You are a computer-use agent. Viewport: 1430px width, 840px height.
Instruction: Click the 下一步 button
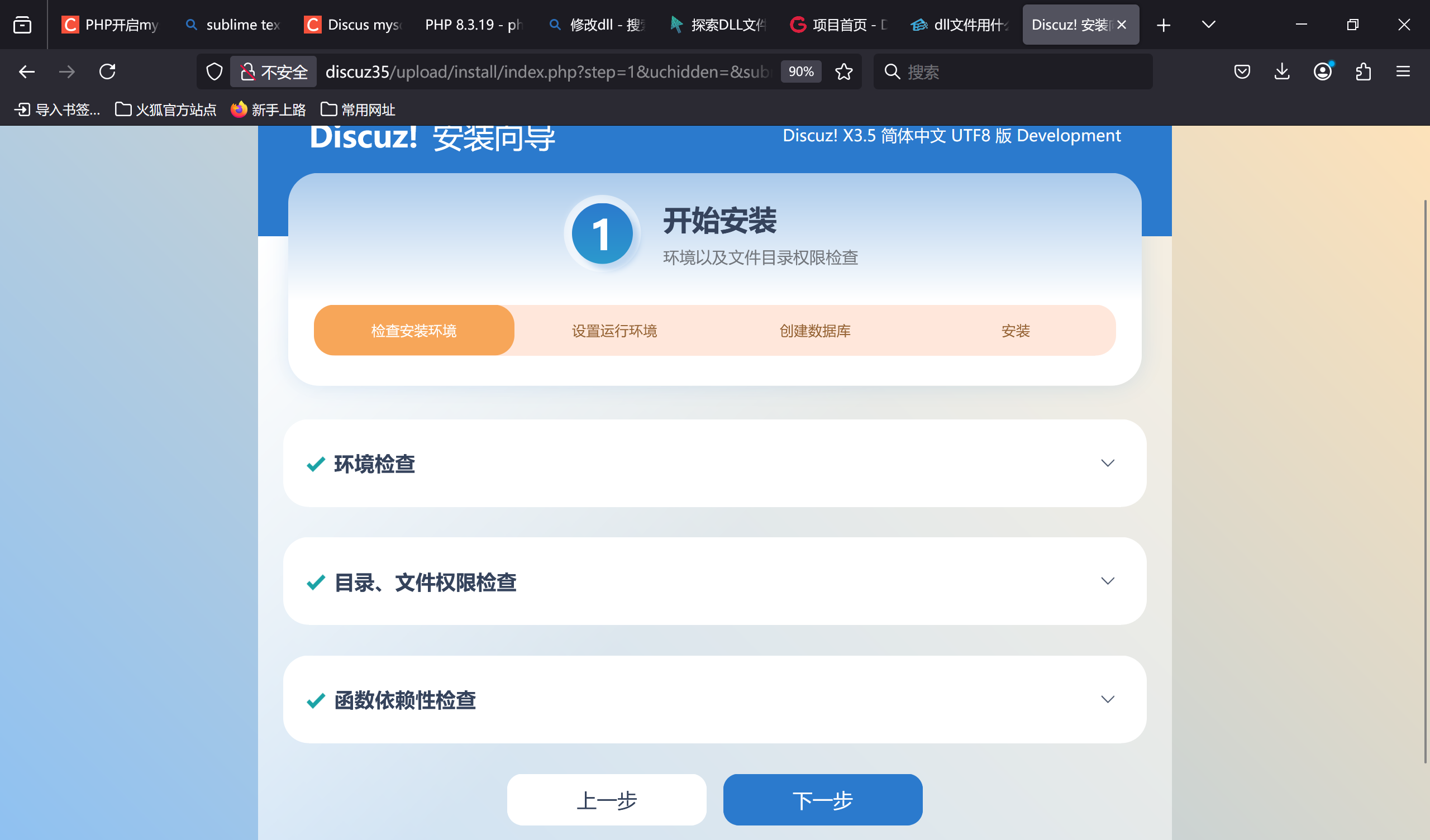point(823,799)
